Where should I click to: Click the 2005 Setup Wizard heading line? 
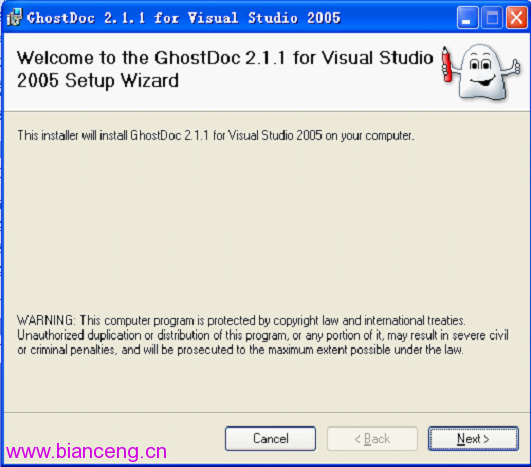[x=98, y=81]
